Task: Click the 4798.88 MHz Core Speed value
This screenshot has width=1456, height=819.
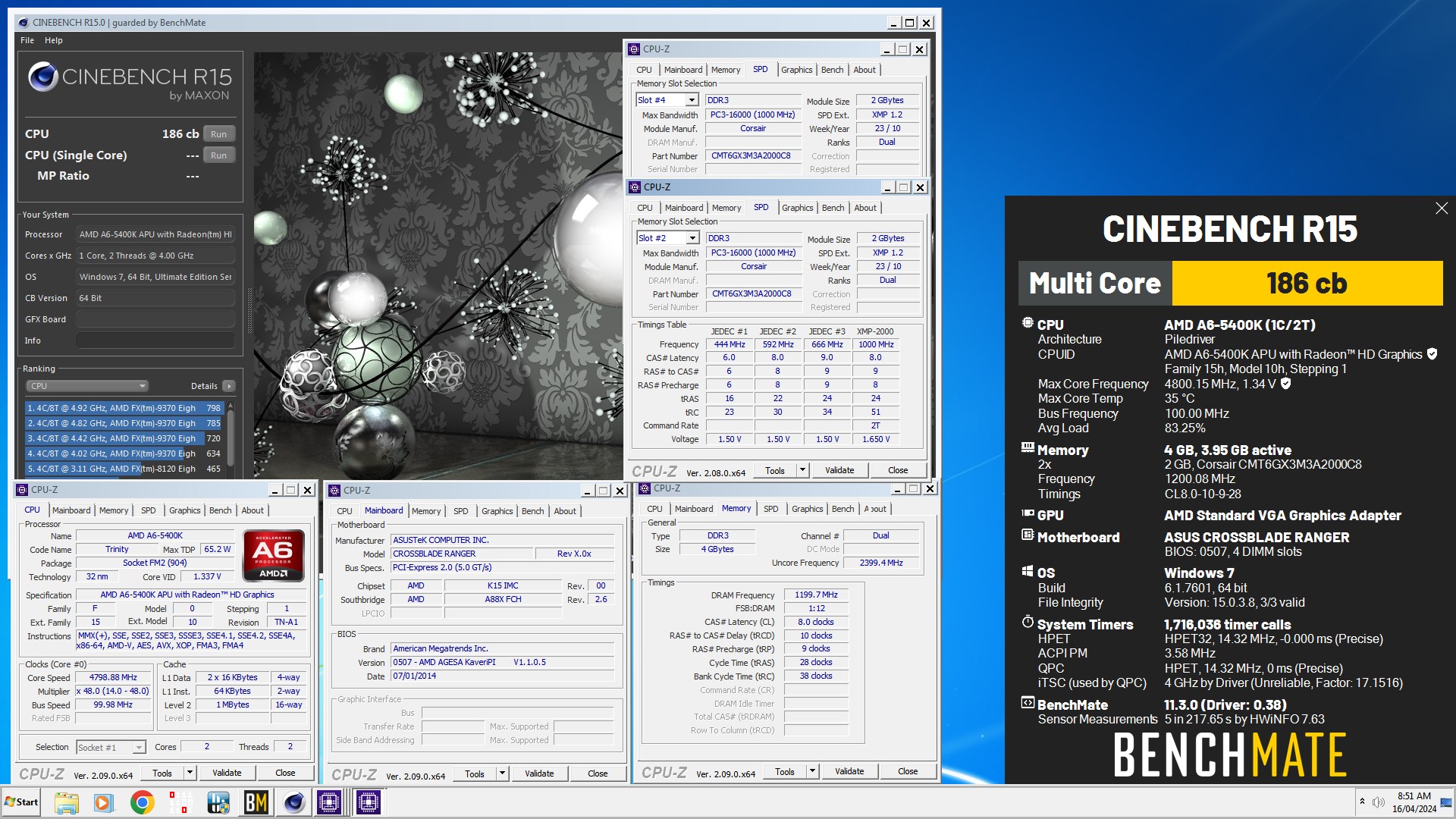Action: click(x=113, y=677)
